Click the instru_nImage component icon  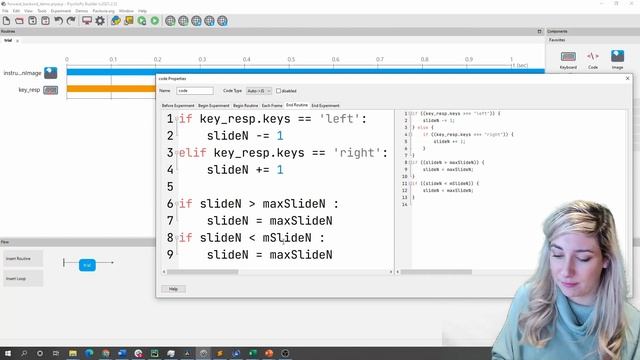click(x=51, y=73)
